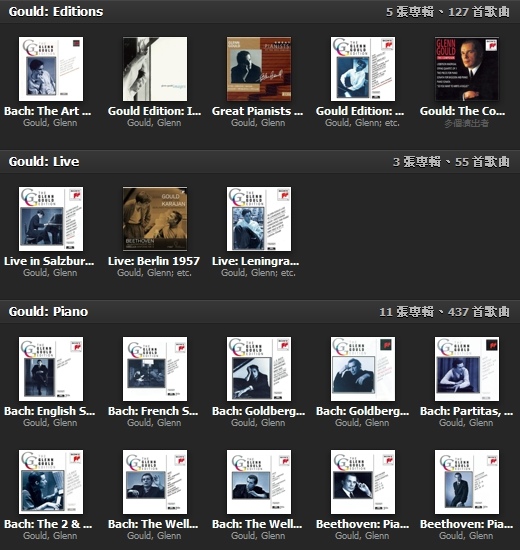This screenshot has width=520, height=550.
Task: Select the Gould Karajan Berlin 1957 cover
Action: click(155, 219)
